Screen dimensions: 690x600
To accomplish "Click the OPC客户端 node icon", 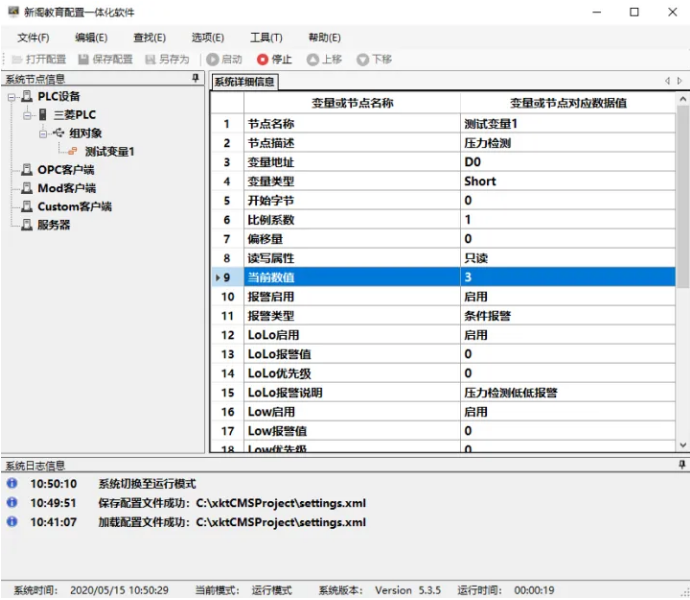I will 27,169.
